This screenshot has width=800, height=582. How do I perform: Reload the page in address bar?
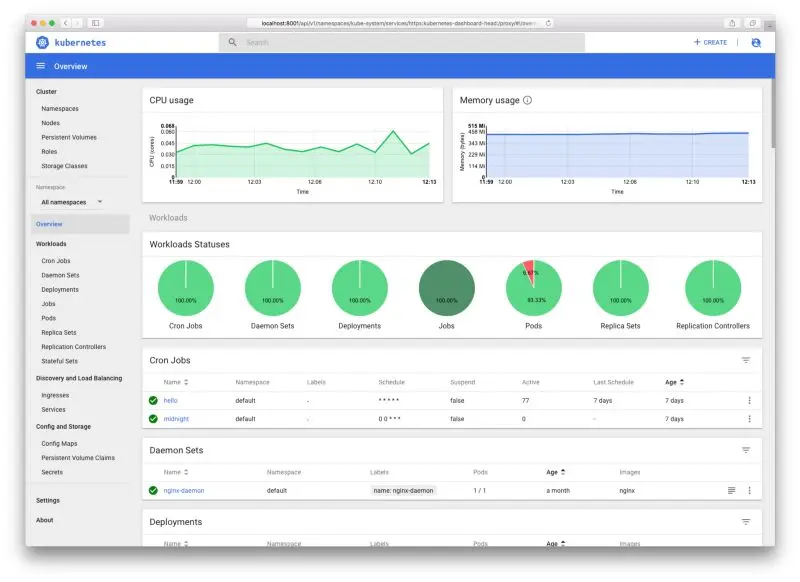coord(548,23)
